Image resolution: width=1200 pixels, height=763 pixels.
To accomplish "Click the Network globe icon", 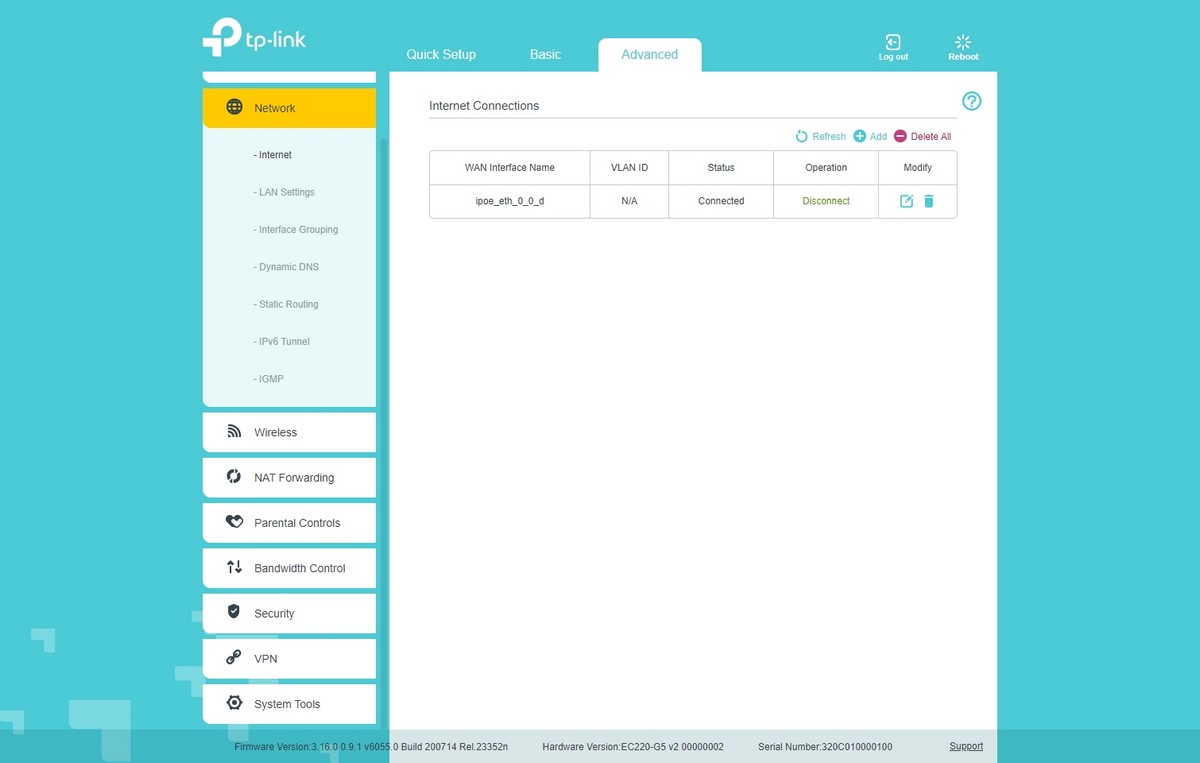I will [234, 107].
